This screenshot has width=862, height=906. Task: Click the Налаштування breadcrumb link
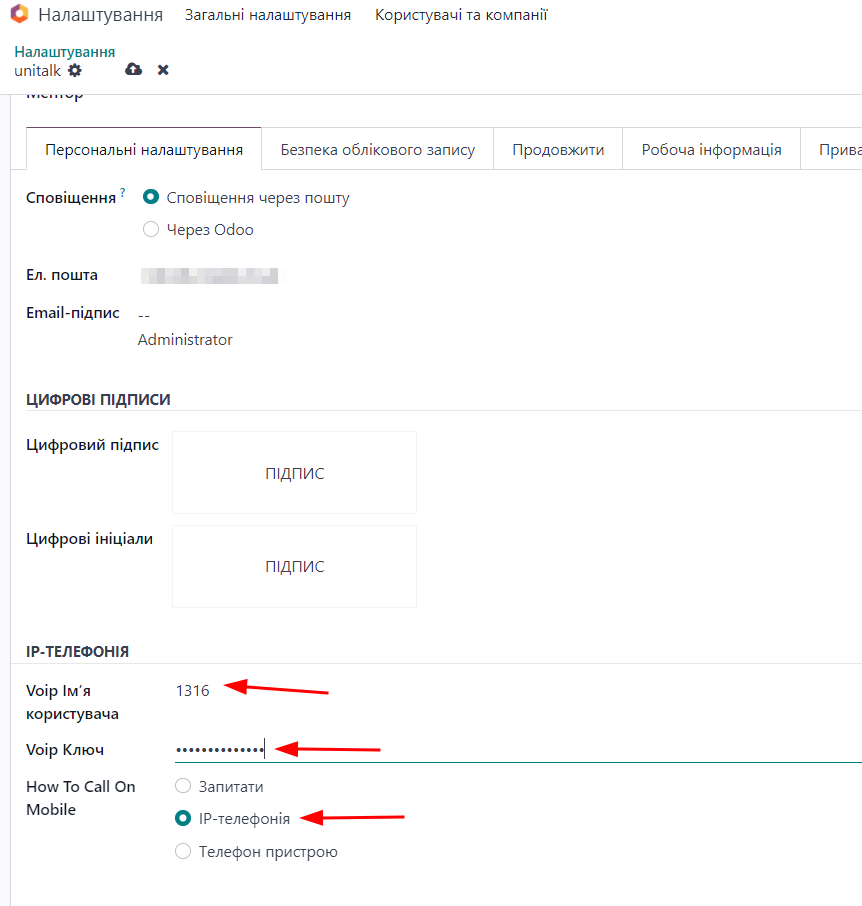click(64, 52)
